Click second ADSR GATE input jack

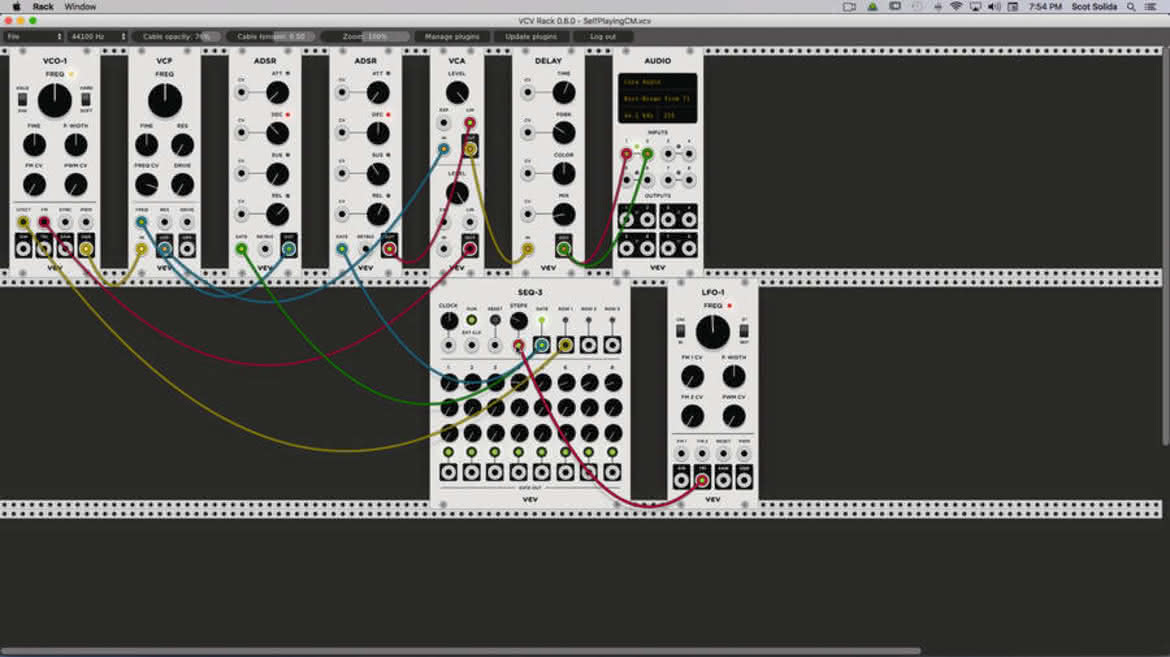tap(342, 249)
